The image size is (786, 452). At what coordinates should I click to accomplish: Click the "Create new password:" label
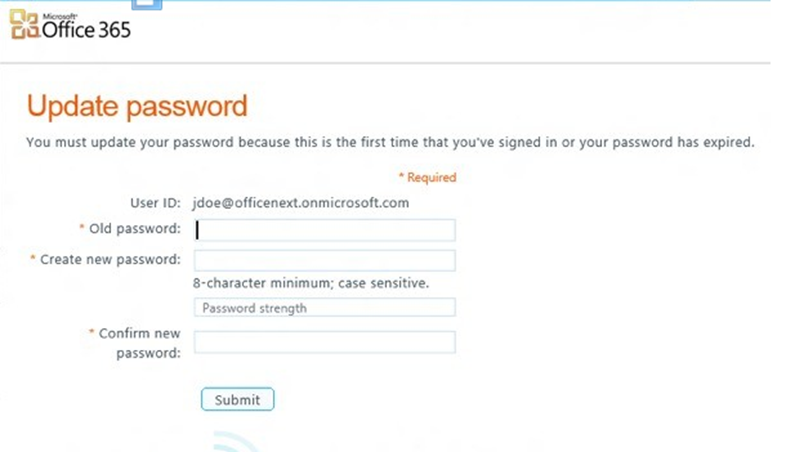tap(110, 260)
